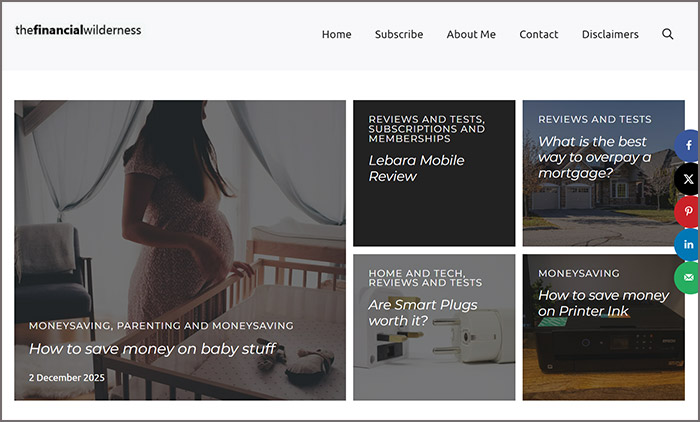Navigate to About Me page

pos(471,34)
